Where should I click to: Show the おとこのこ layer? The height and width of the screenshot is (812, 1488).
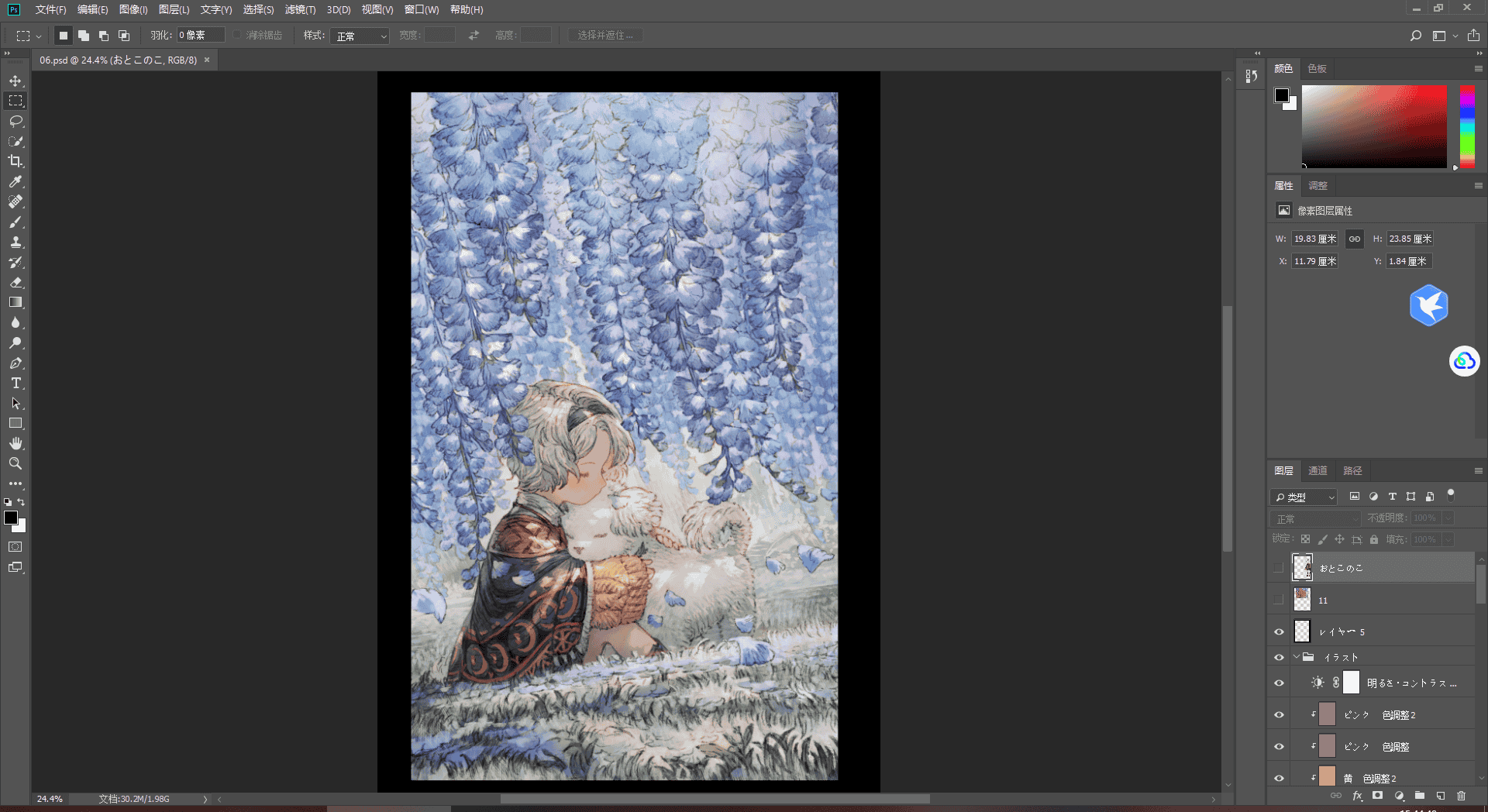(x=1279, y=568)
